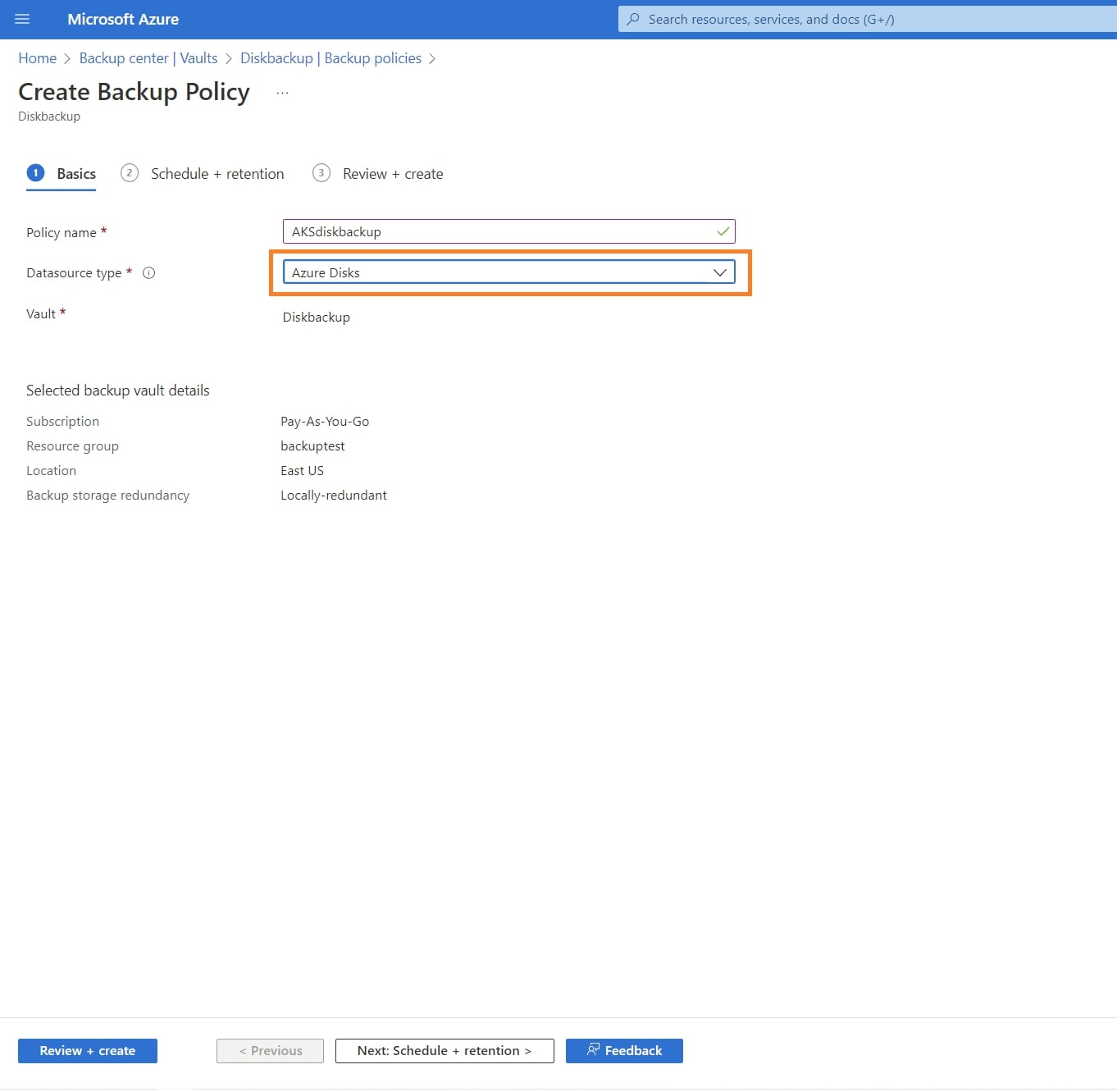Image resolution: width=1117 pixels, height=1092 pixels.
Task: Click the Datasource type label
Action: tap(74, 273)
